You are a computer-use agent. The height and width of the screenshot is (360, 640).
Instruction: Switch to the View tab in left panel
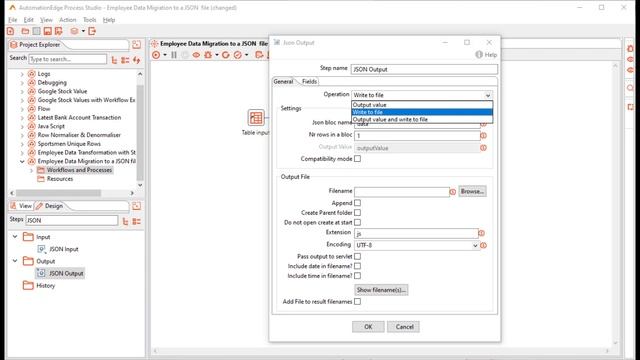(21, 206)
